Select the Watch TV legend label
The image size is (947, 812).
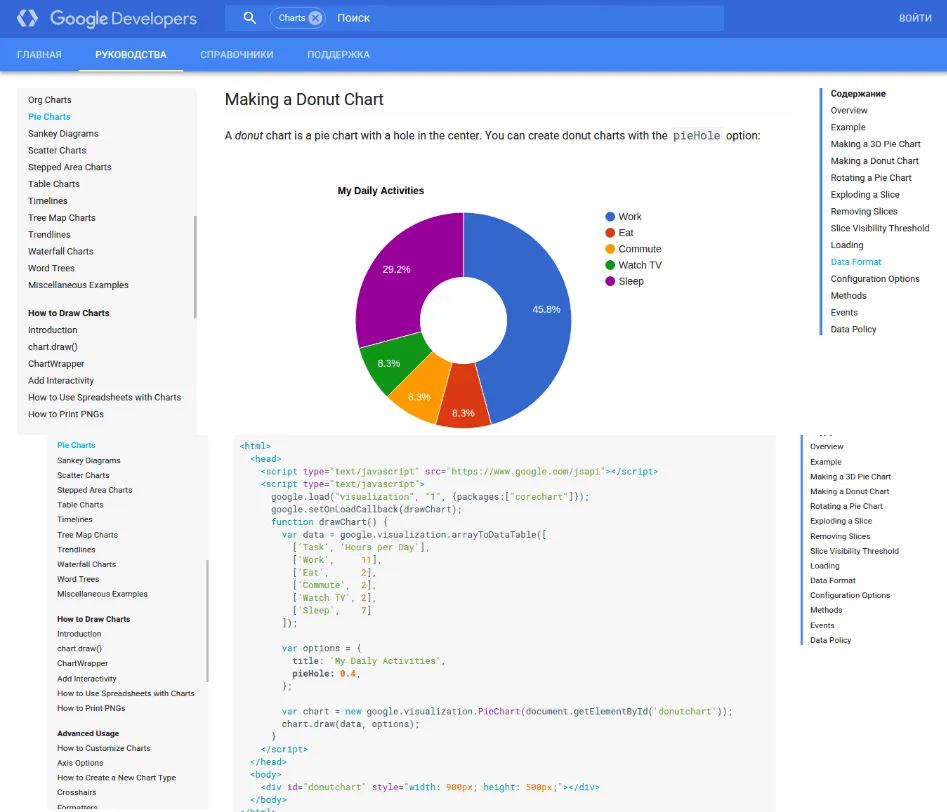pyautogui.click(x=640, y=265)
